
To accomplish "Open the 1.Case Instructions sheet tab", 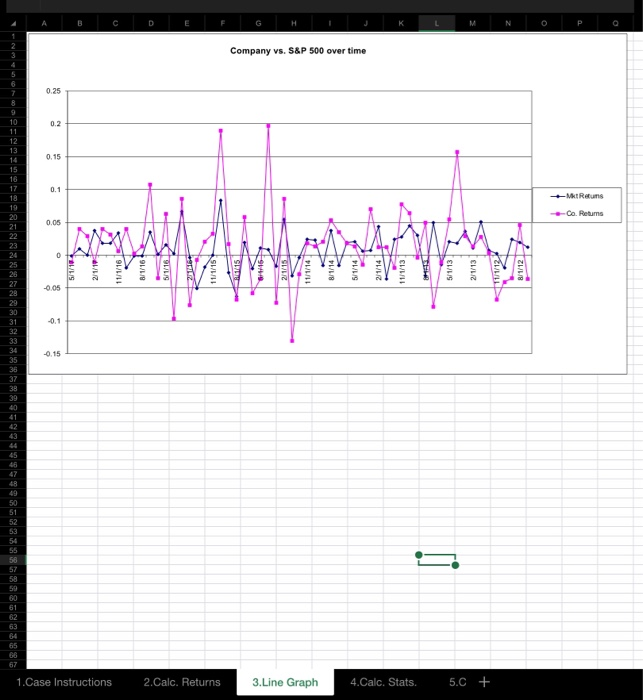I will [x=64, y=682].
